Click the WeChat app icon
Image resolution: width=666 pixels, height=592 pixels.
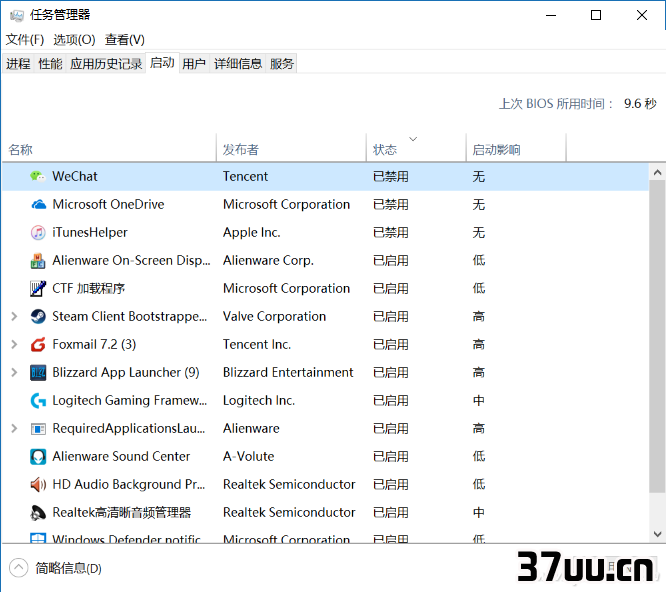(x=38, y=176)
